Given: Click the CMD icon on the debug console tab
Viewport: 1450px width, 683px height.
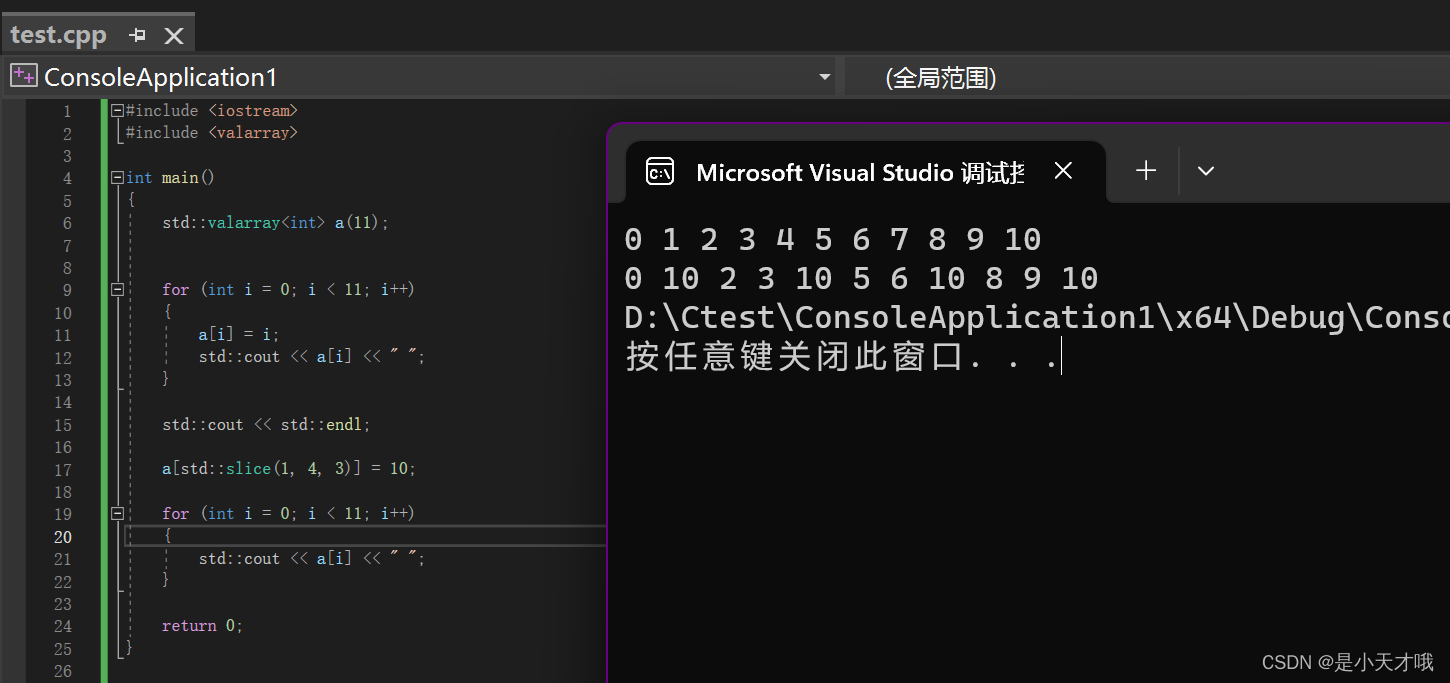Looking at the screenshot, I should click(660, 171).
